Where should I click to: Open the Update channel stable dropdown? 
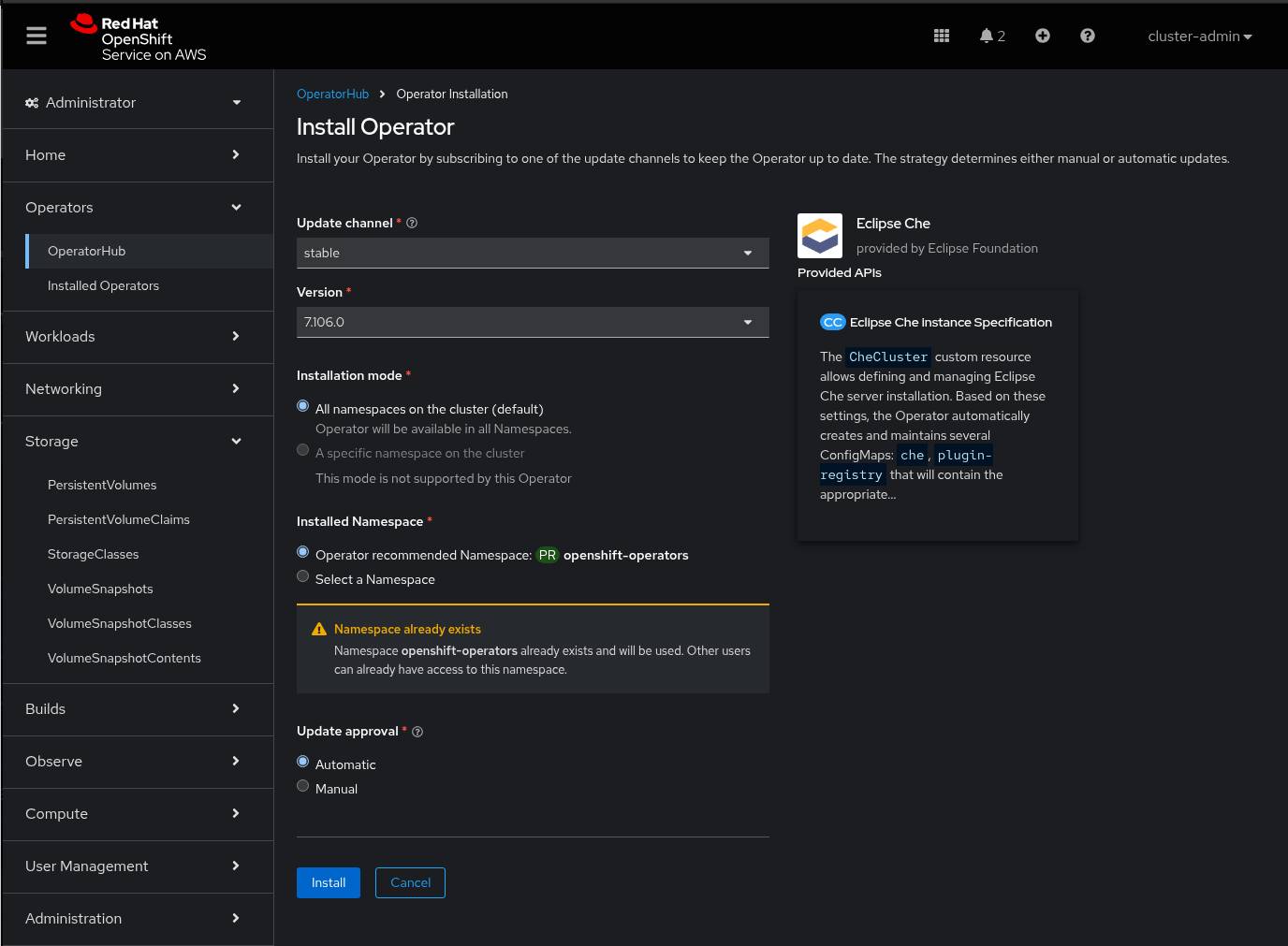pyautogui.click(x=532, y=253)
